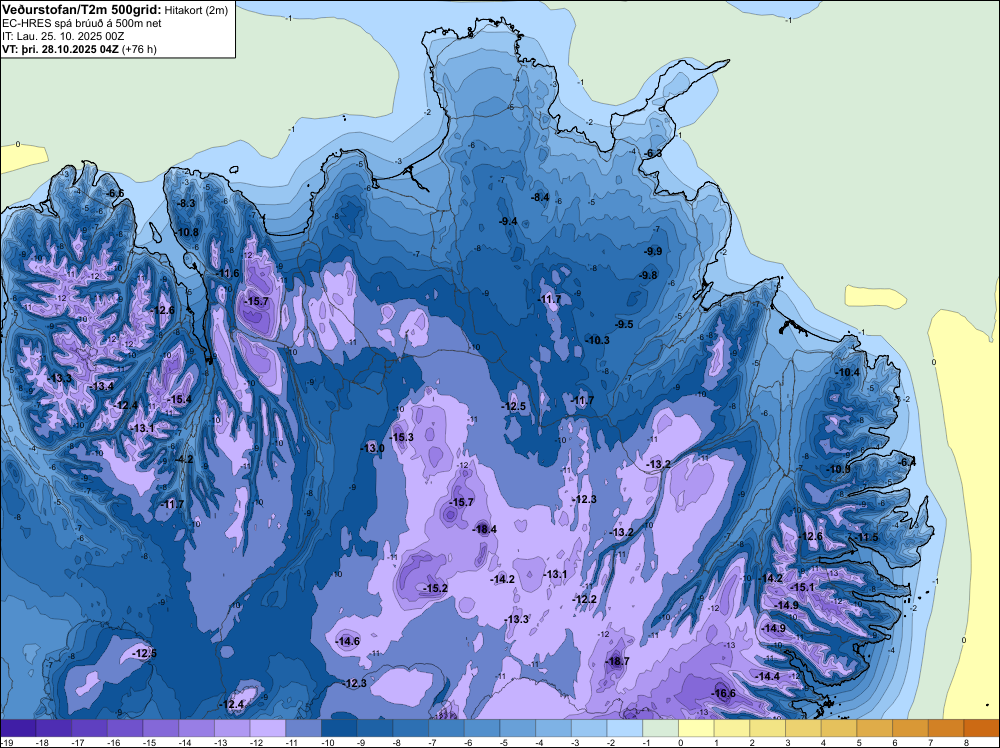The image size is (1000, 748).
Task: Click the -9.4 temperature value on the map
Action: [x=508, y=222]
